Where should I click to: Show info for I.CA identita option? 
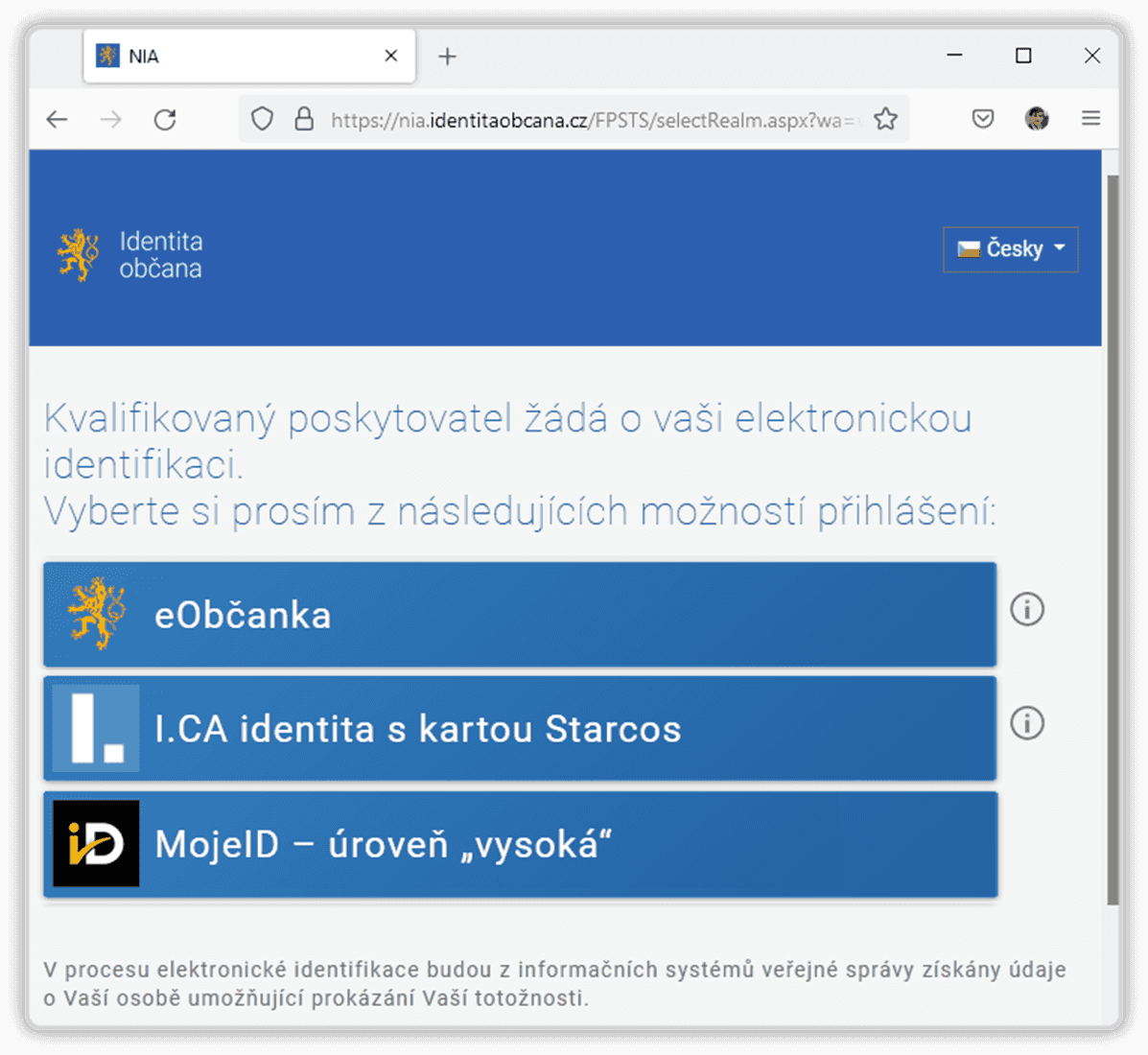pos(1027,723)
